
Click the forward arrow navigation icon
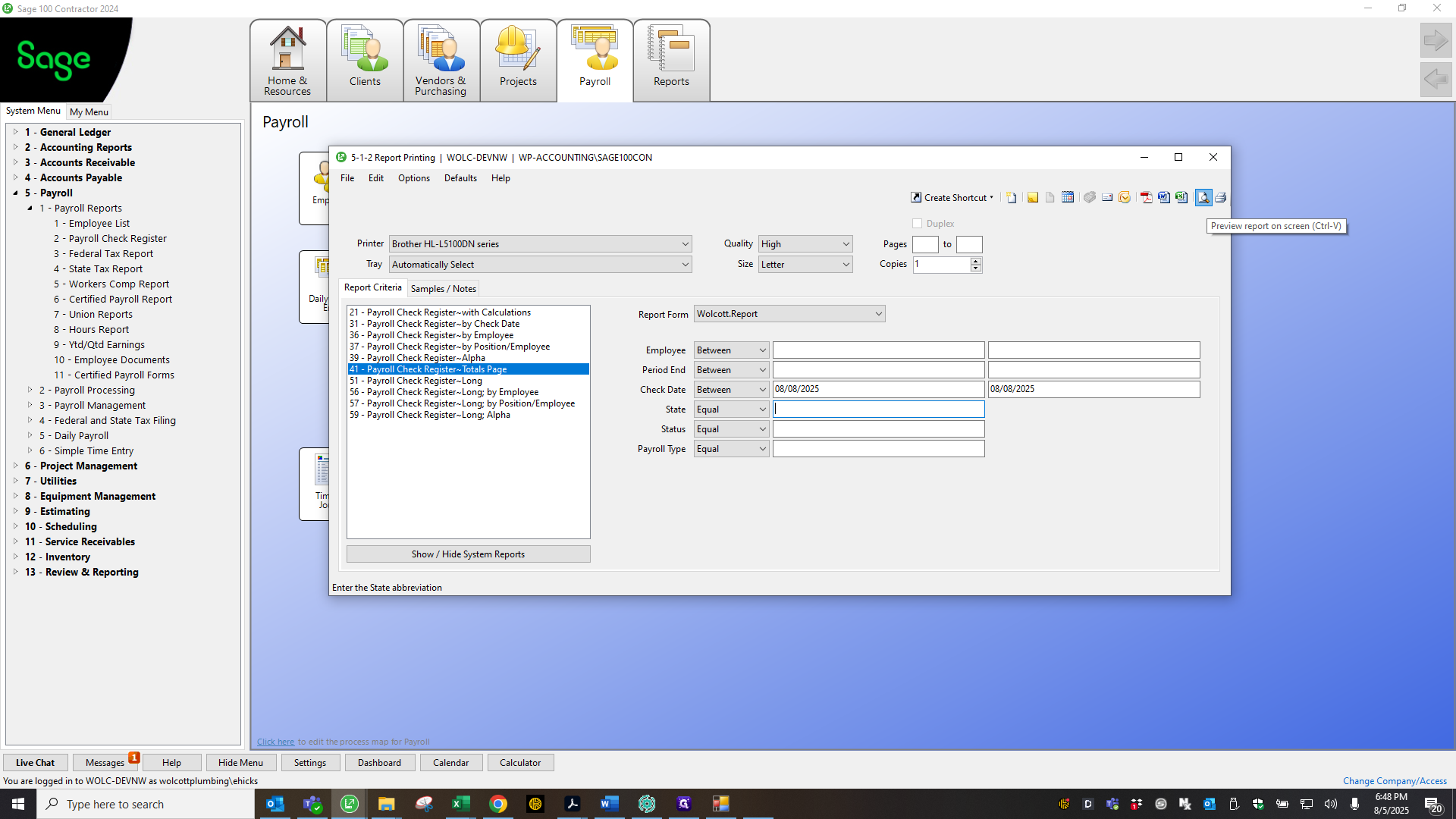point(1436,40)
